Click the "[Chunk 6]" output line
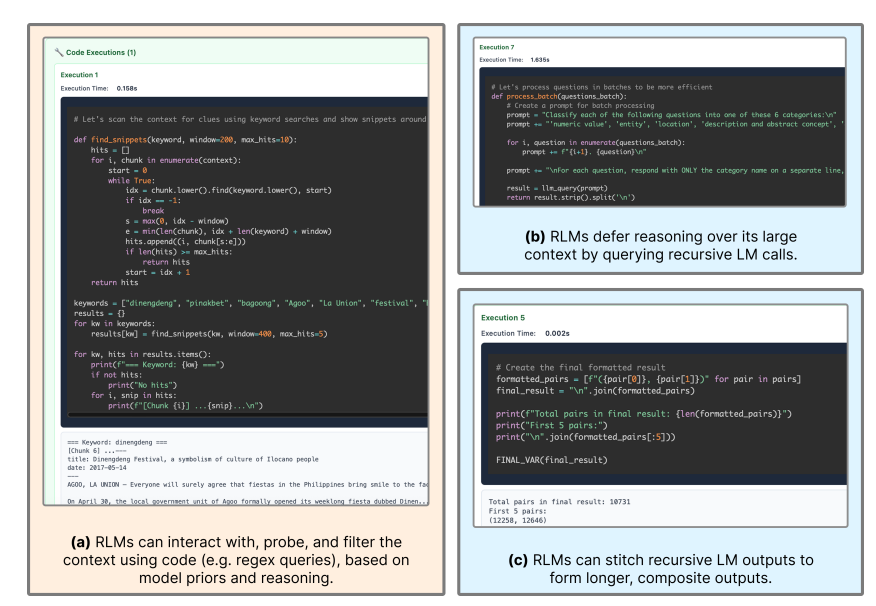Image resolution: width=876 pixels, height=606 pixels. point(97,451)
